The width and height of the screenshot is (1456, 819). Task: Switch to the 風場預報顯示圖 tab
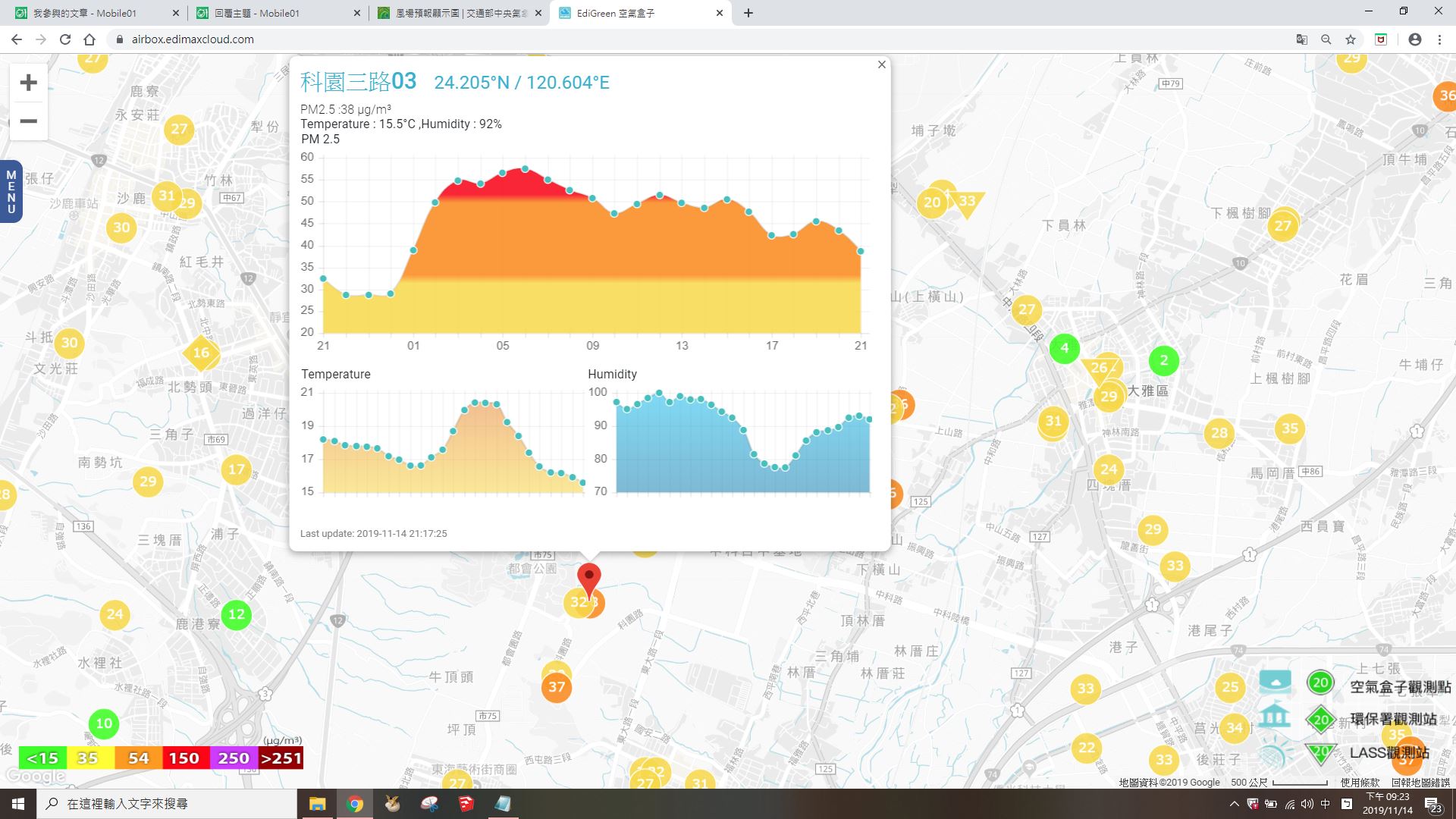(461, 13)
